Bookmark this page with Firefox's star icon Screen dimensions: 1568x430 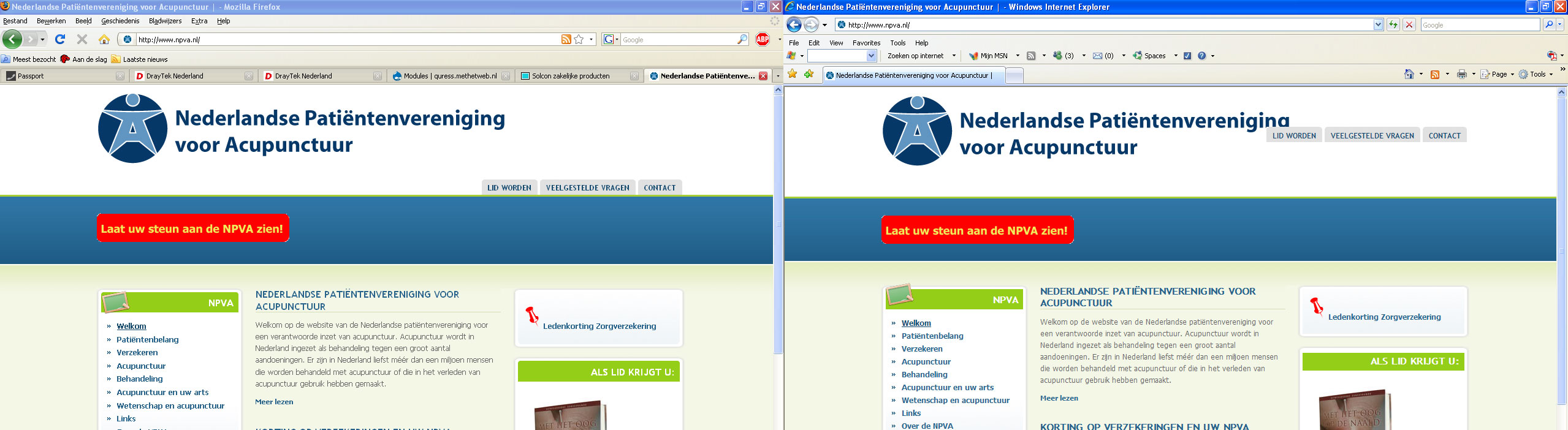pyautogui.click(x=579, y=39)
